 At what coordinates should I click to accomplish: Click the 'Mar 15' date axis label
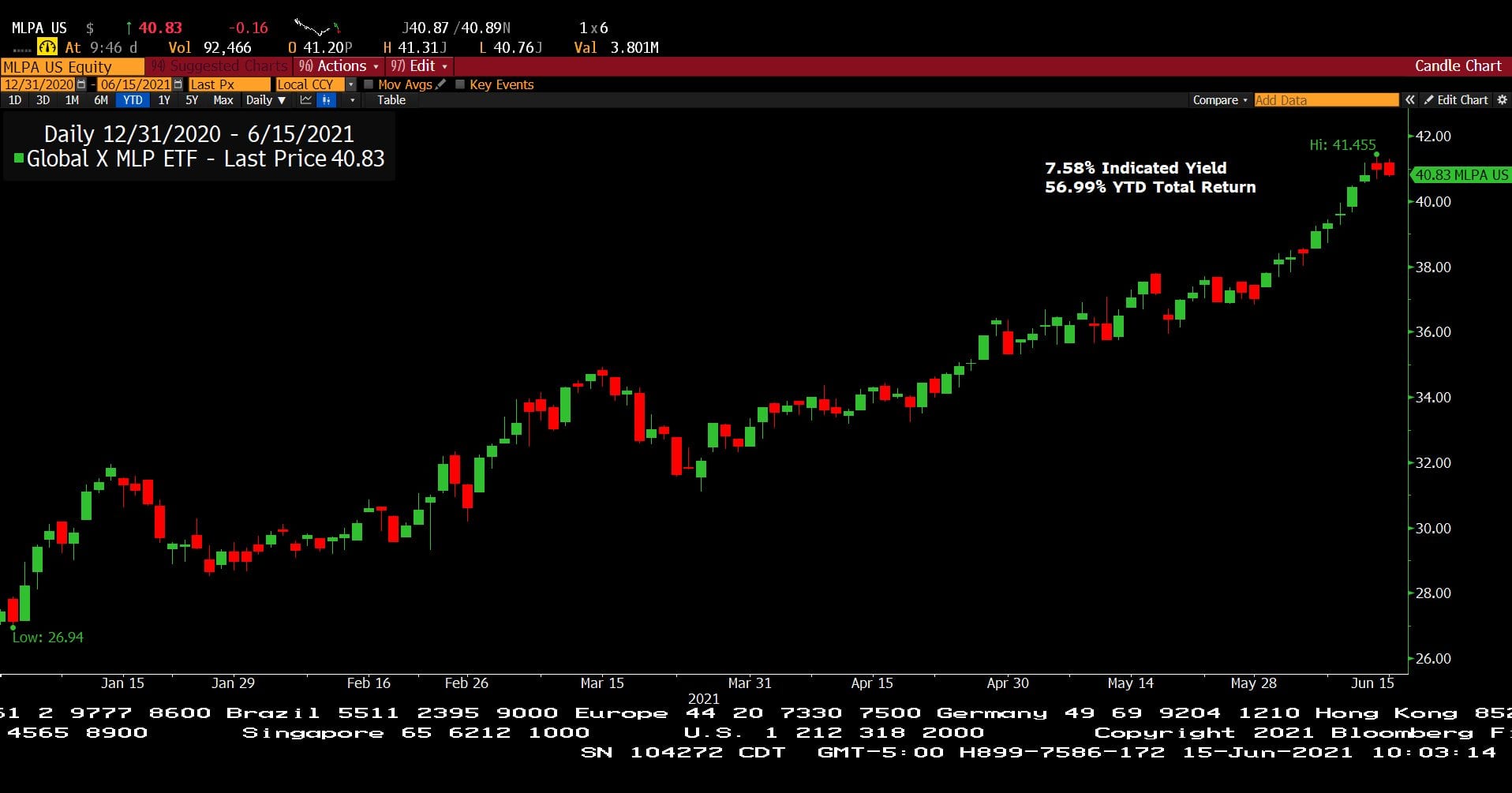point(602,683)
